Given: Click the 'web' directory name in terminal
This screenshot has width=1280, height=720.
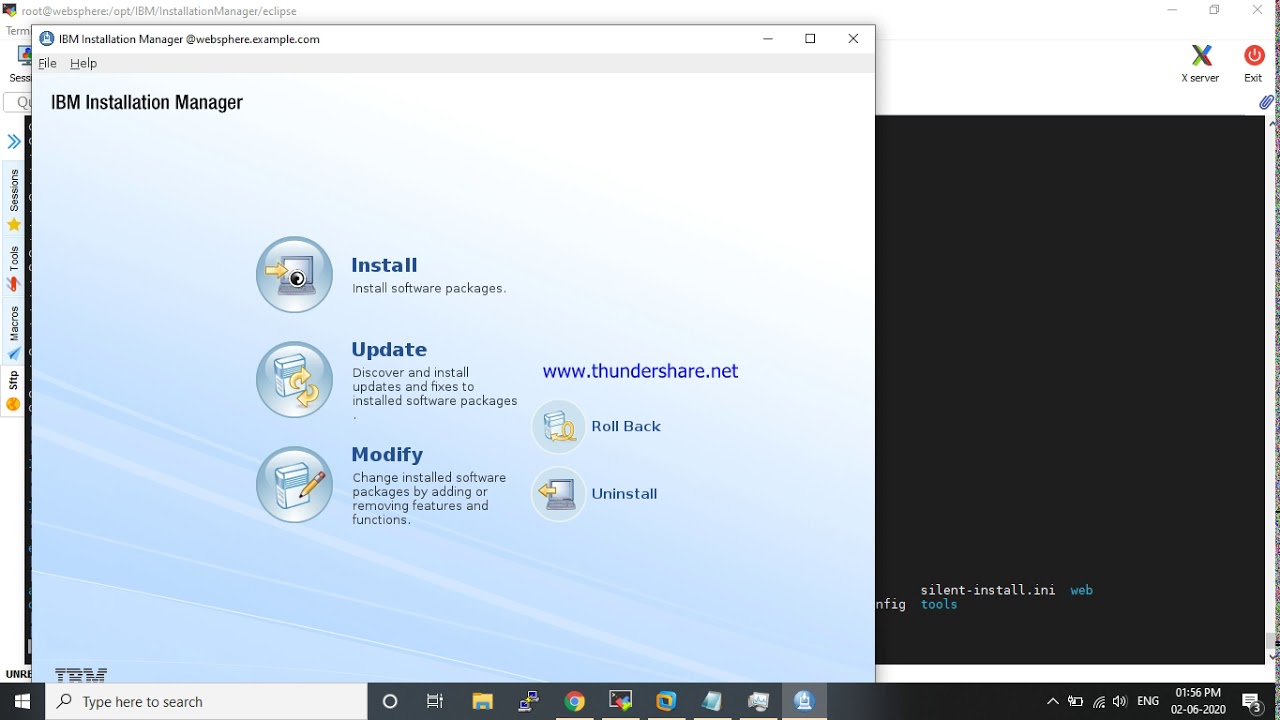Looking at the screenshot, I should pos(1082,590).
